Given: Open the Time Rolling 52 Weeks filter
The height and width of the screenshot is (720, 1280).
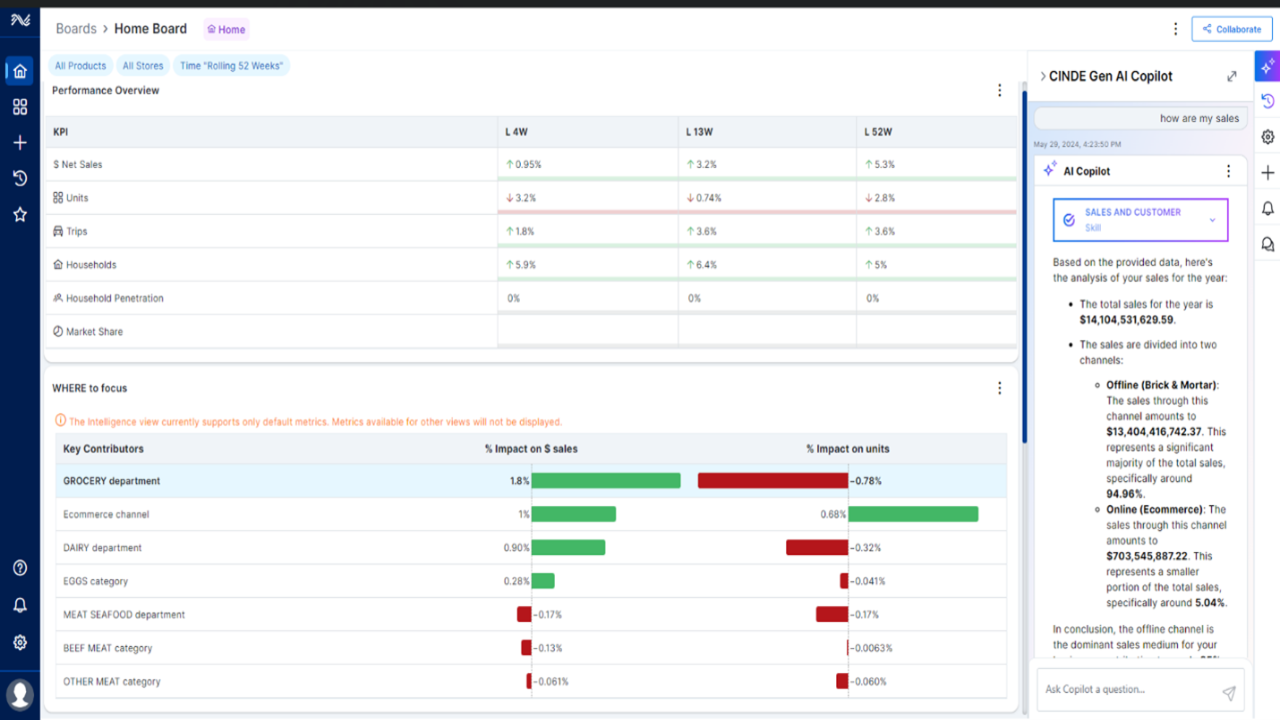Looking at the screenshot, I should (232, 66).
